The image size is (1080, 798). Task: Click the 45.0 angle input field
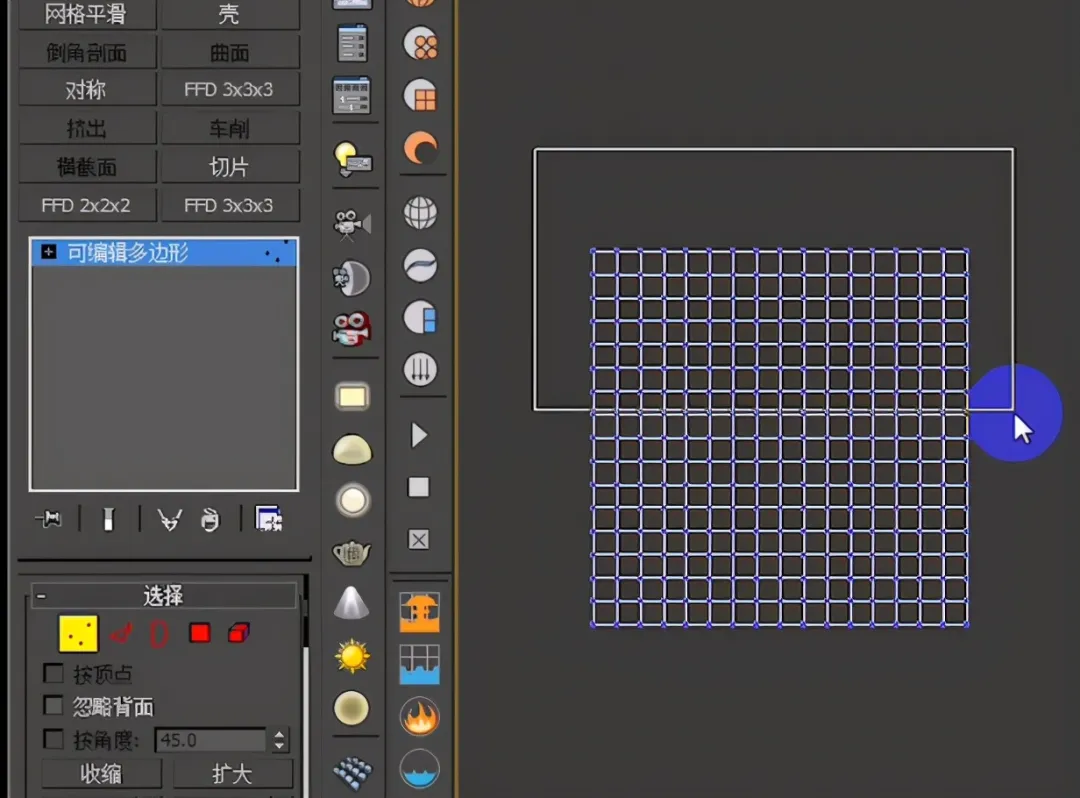point(211,740)
